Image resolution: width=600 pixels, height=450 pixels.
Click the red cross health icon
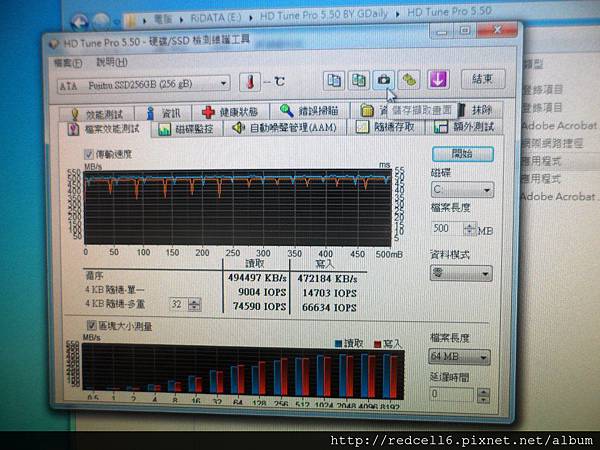[208, 112]
